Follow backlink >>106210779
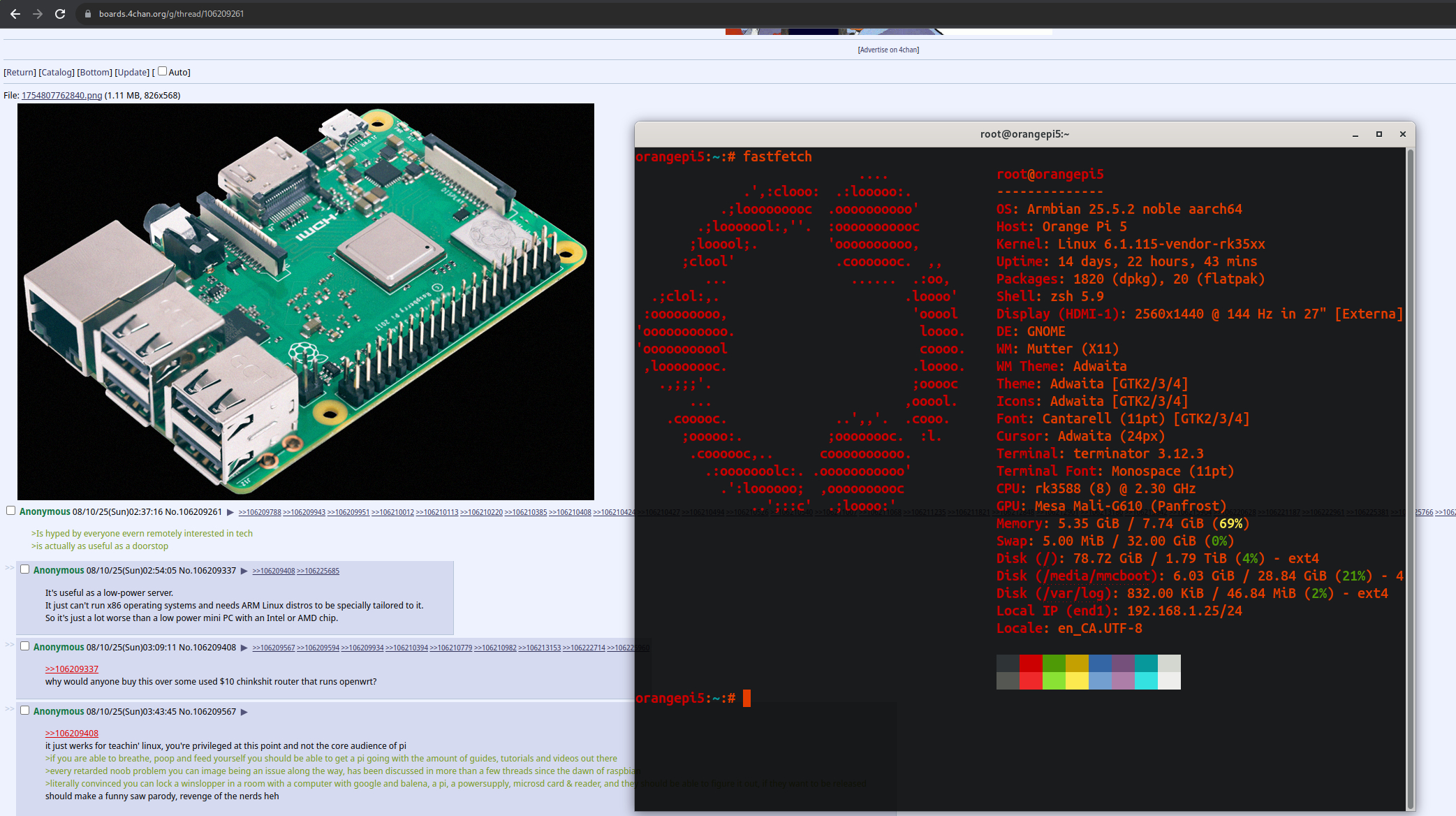Viewport: 1456px width, 816px height. [451, 648]
